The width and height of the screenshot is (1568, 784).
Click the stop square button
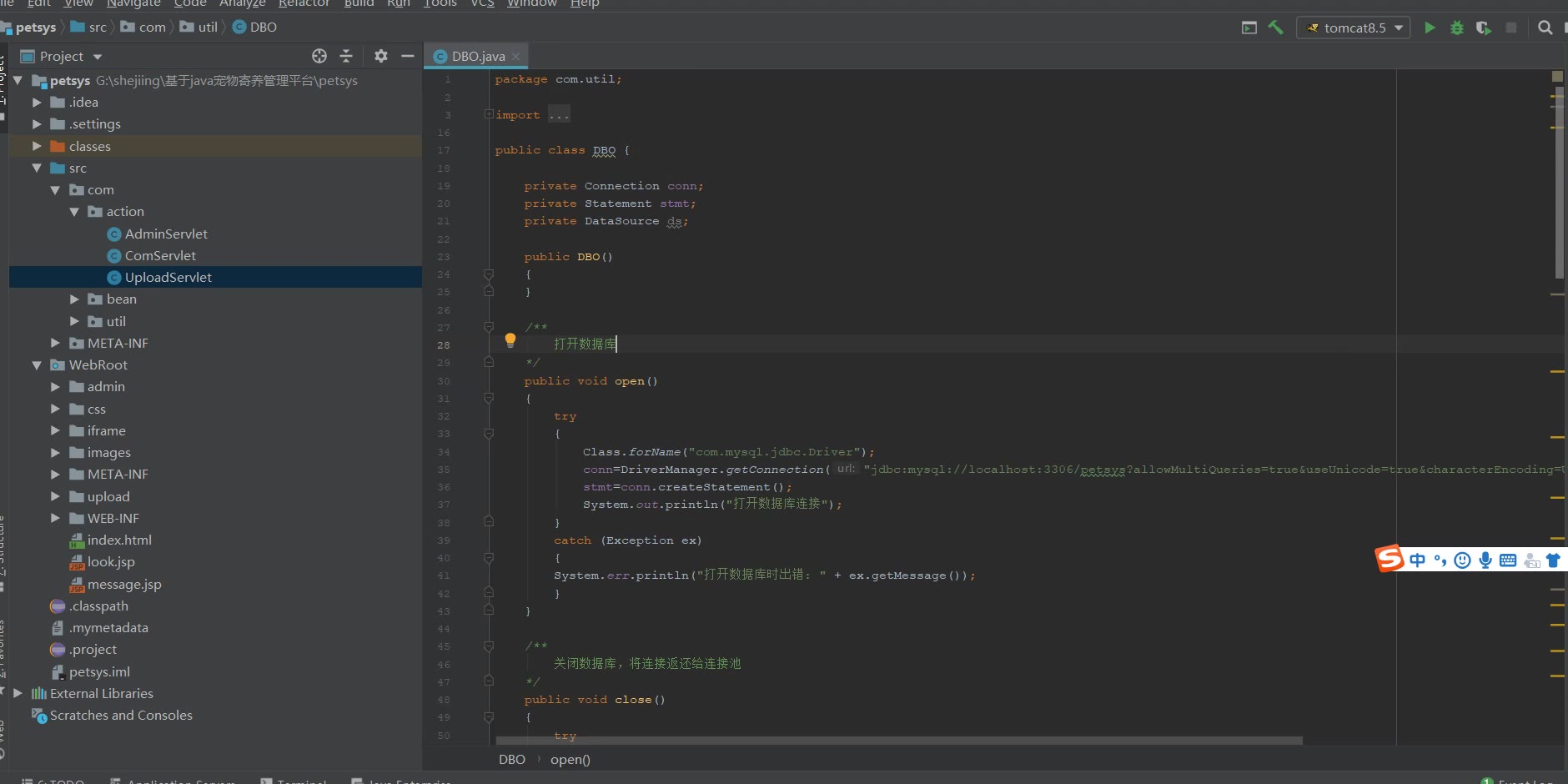click(1510, 28)
